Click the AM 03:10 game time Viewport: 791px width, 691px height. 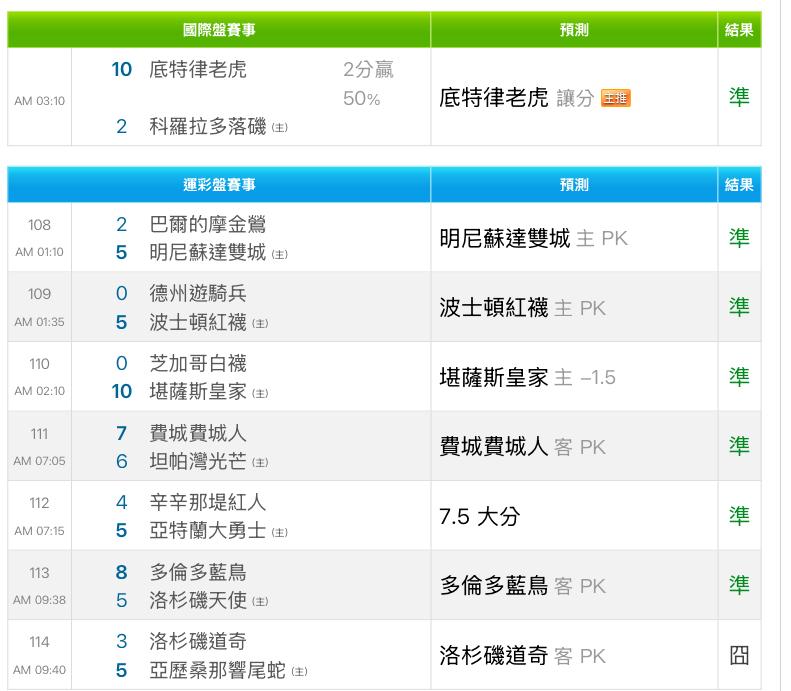[x=39, y=101]
